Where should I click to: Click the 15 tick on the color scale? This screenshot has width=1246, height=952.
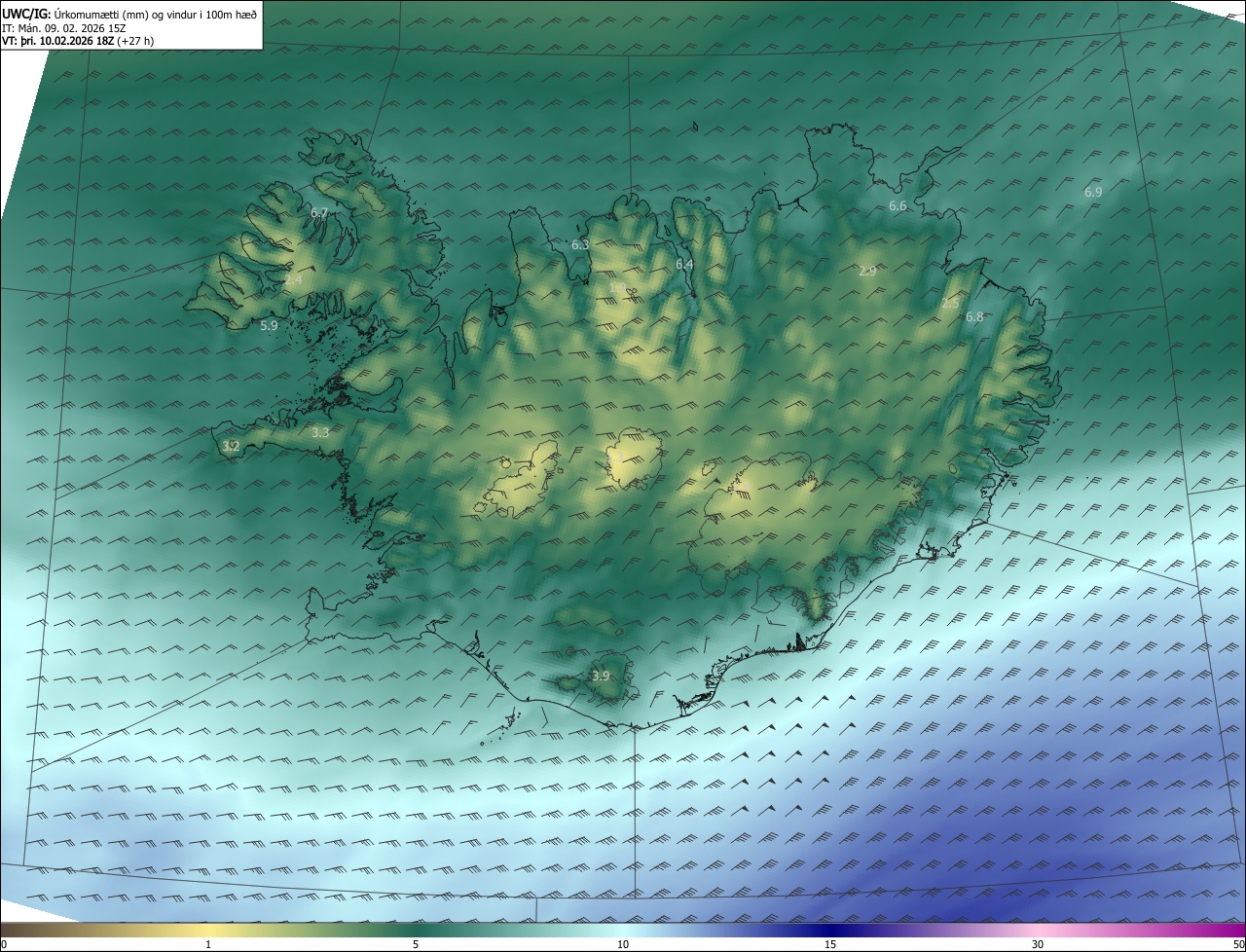tap(830, 944)
